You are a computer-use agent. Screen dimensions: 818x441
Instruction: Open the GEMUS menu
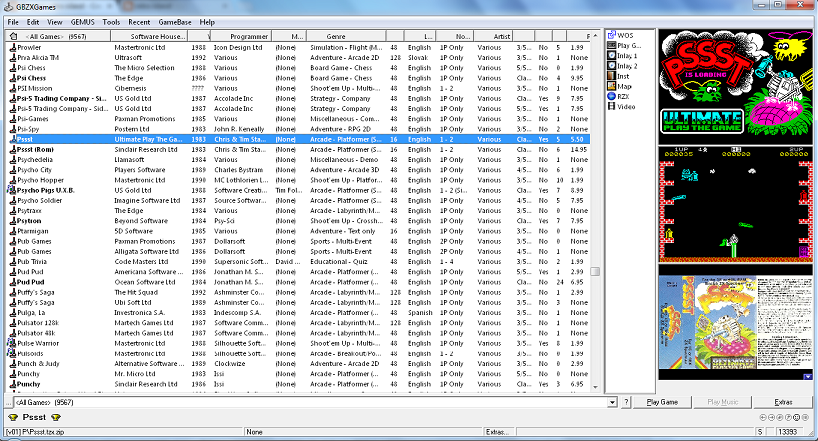click(x=82, y=22)
